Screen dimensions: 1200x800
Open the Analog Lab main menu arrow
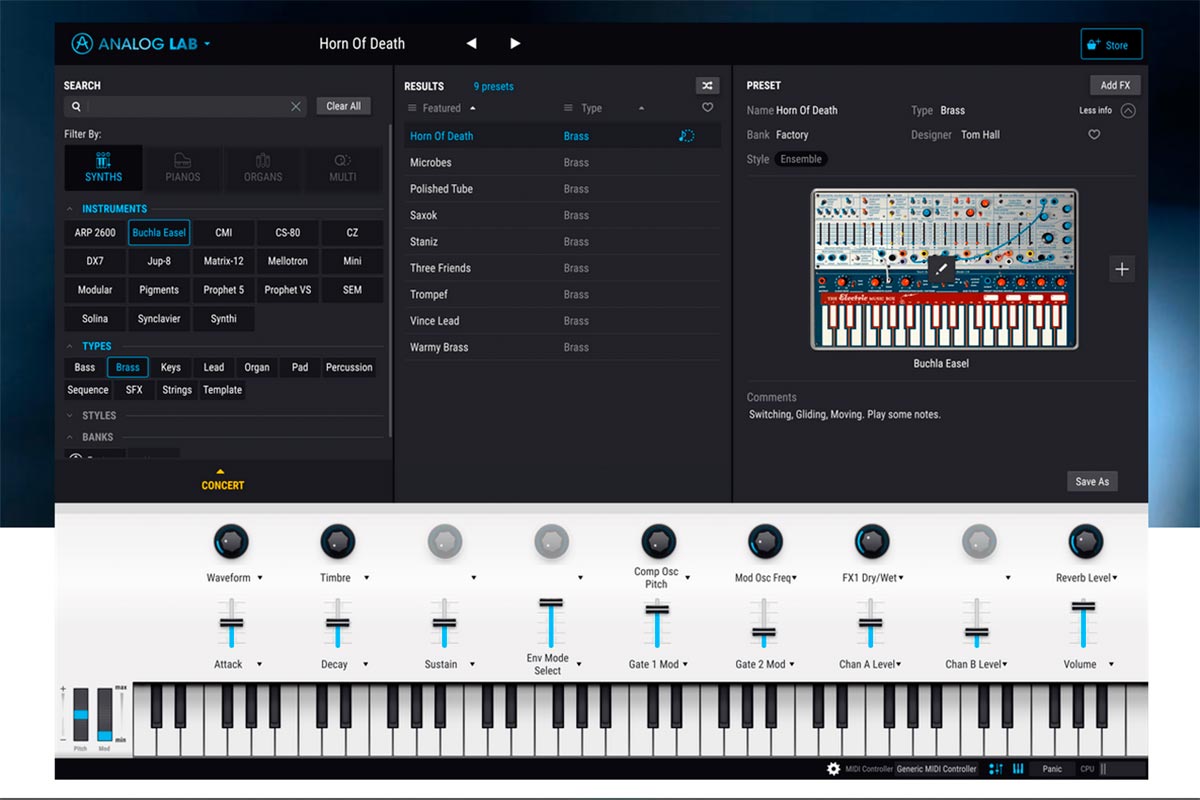pyautogui.click(x=207, y=44)
